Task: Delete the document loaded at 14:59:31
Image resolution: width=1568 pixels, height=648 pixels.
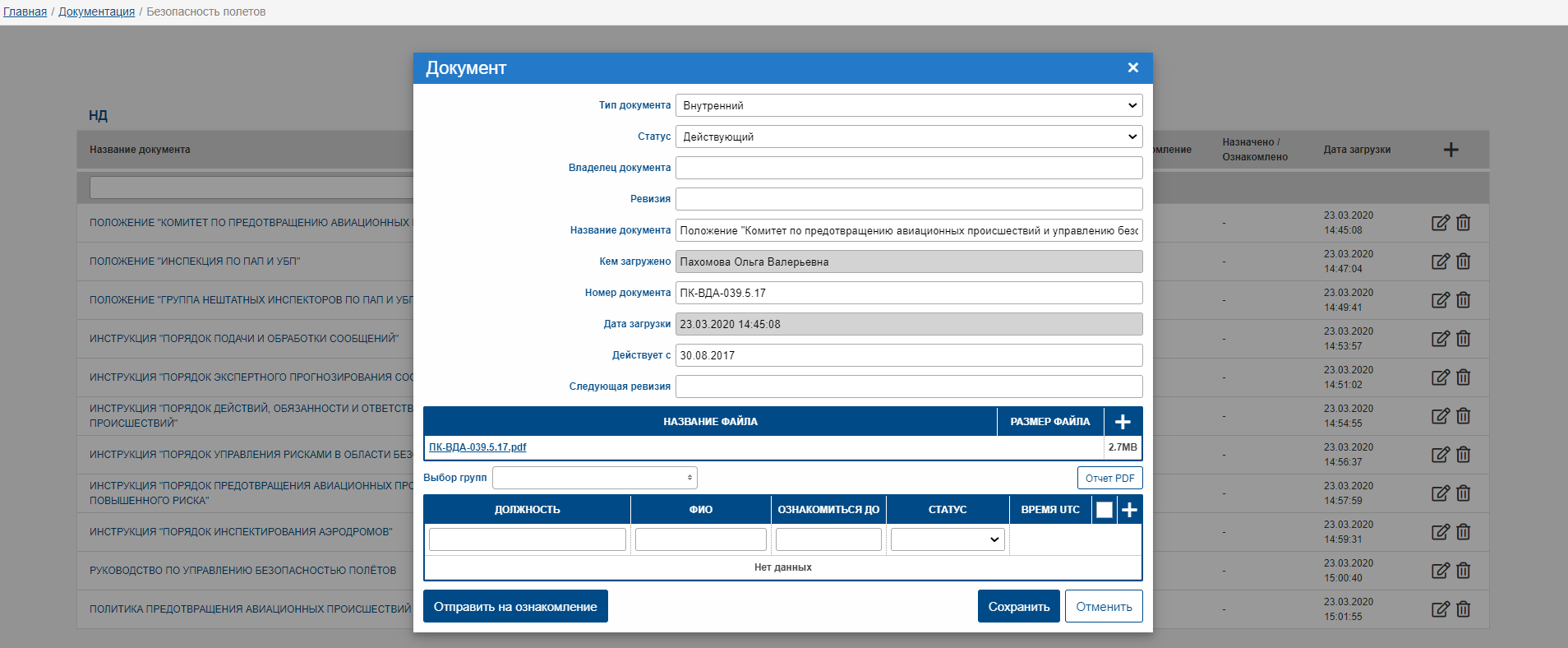Action: pos(1464,532)
